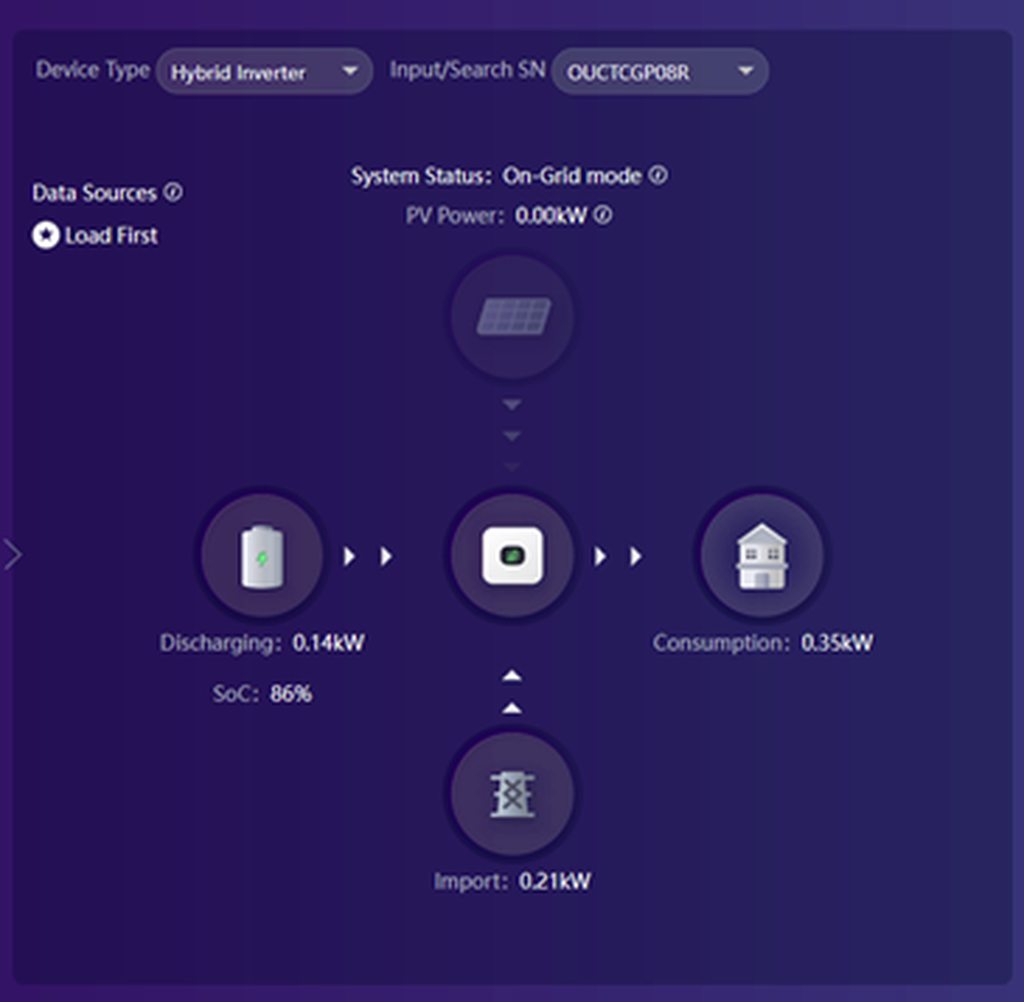This screenshot has width=1024, height=1002.
Task: Click the solar panel PV icon
Action: point(512,316)
